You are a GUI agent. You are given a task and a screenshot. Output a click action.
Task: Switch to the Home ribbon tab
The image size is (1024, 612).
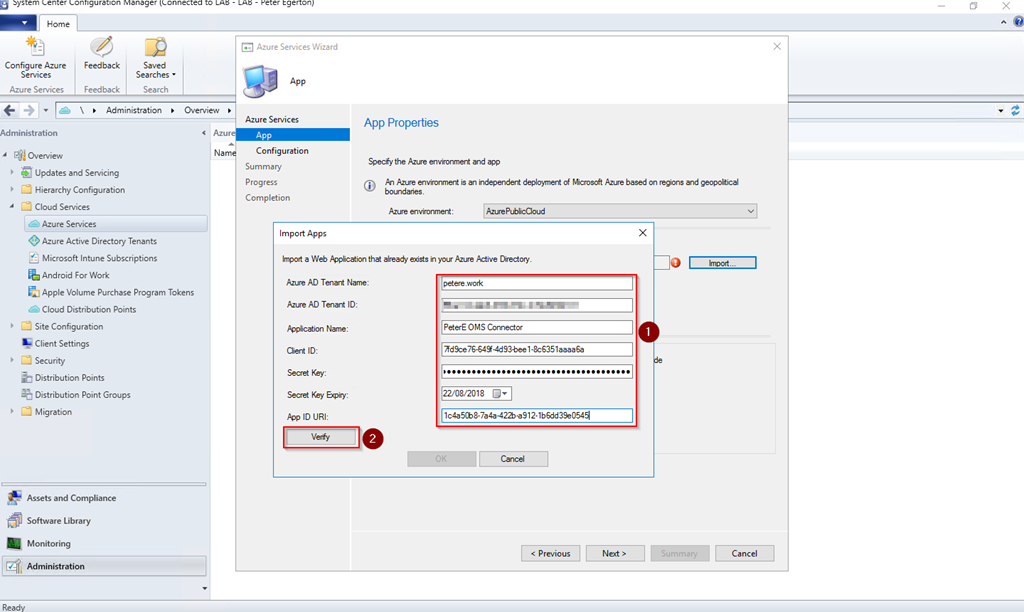[x=58, y=24]
